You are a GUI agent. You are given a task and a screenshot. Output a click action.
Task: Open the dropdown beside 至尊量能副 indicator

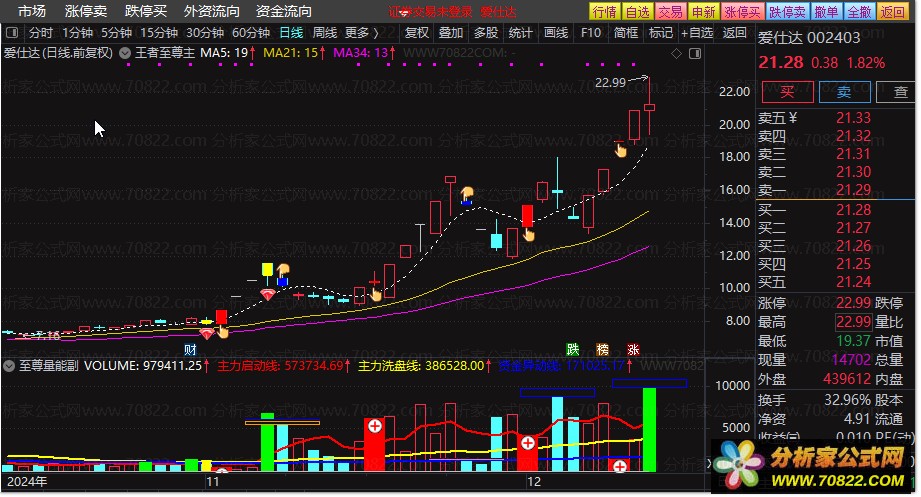(9, 366)
